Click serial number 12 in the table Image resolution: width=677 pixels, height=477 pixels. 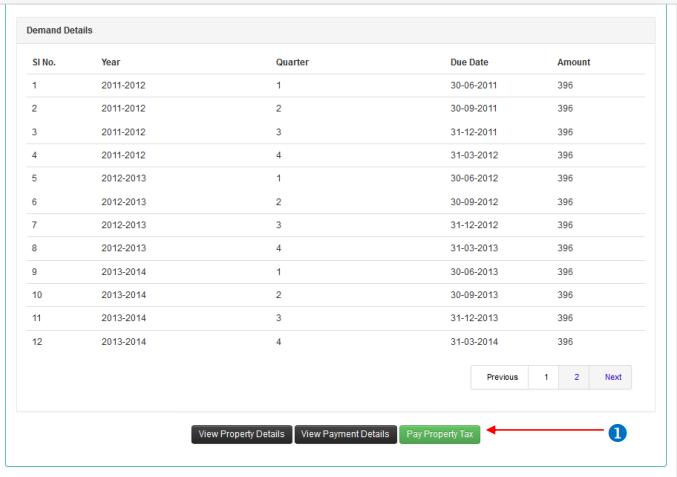[37, 341]
